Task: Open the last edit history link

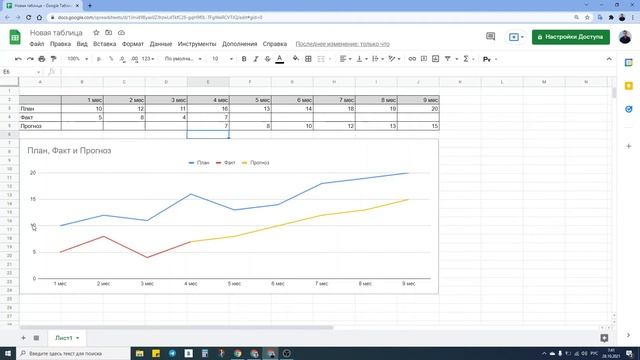Action: click(x=342, y=44)
